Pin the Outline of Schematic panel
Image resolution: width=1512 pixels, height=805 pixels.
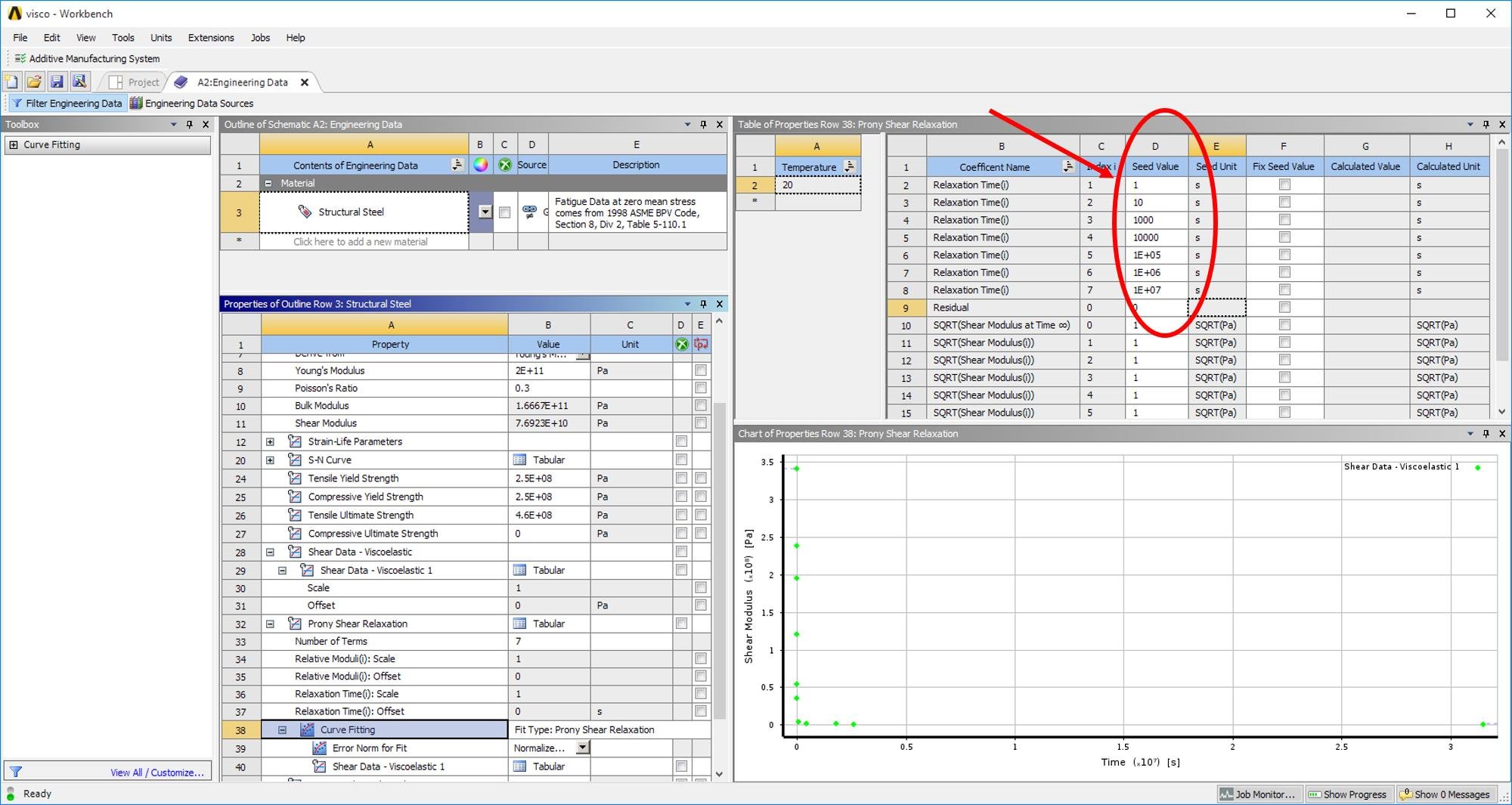point(703,124)
